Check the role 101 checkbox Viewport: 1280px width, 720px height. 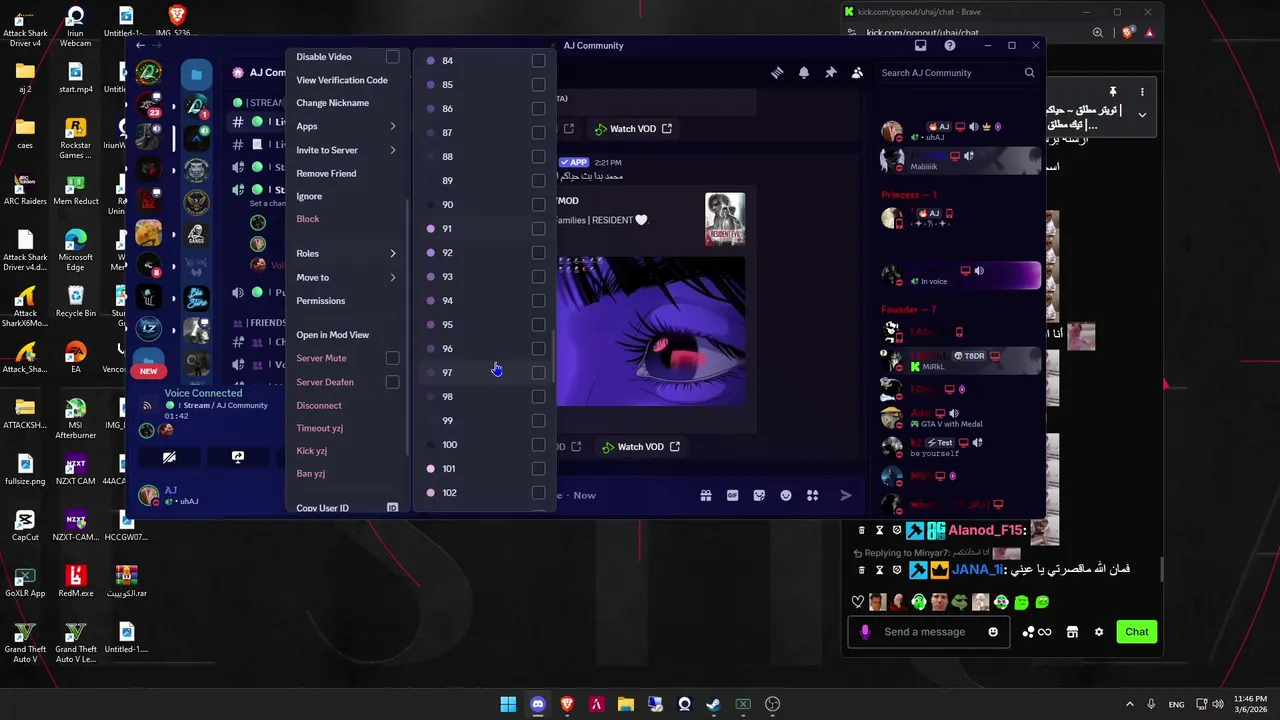tap(539, 468)
